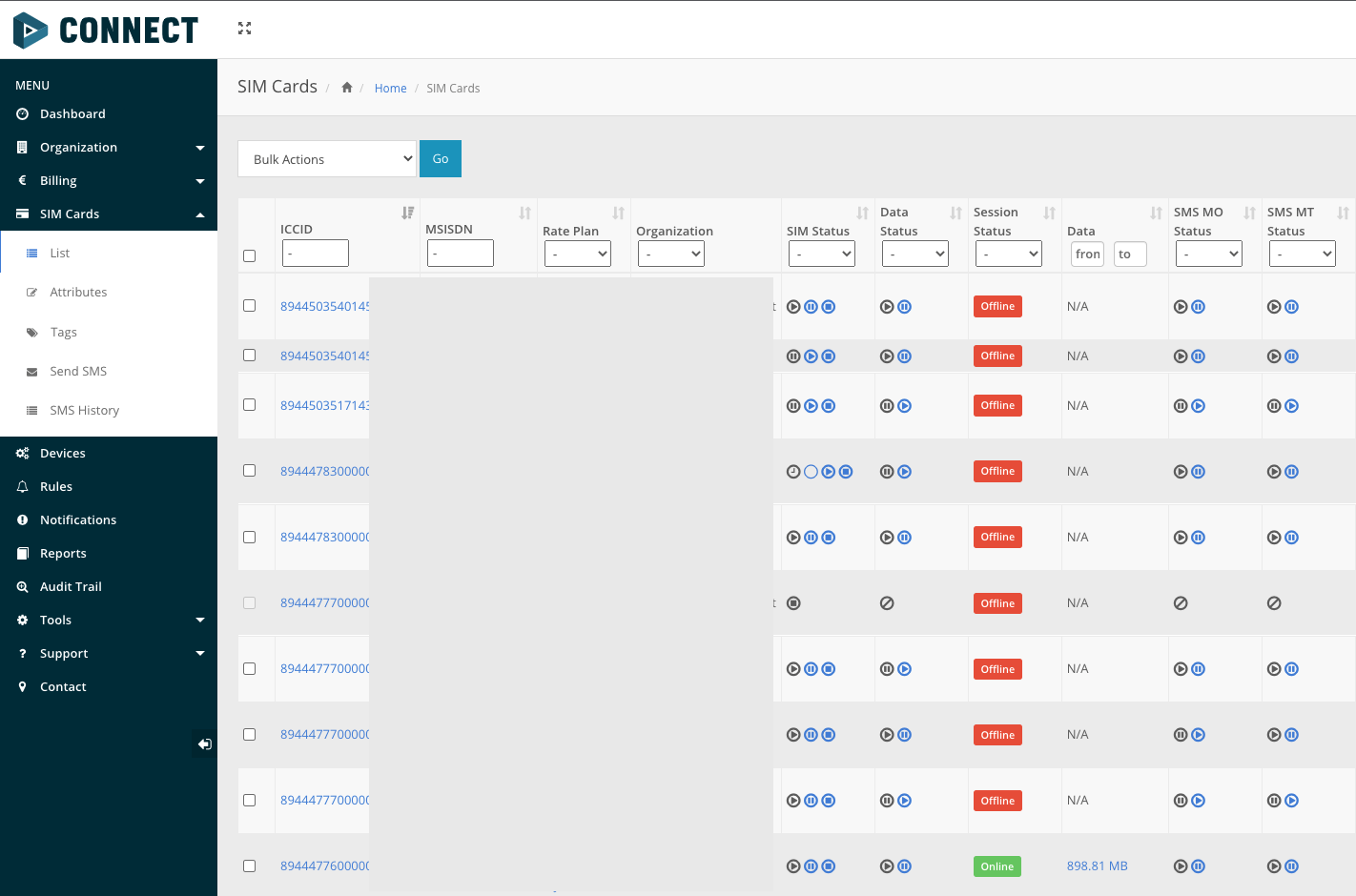1356x896 pixels.
Task: Click the home icon in the breadcrumb
Action: pos(347,88)
